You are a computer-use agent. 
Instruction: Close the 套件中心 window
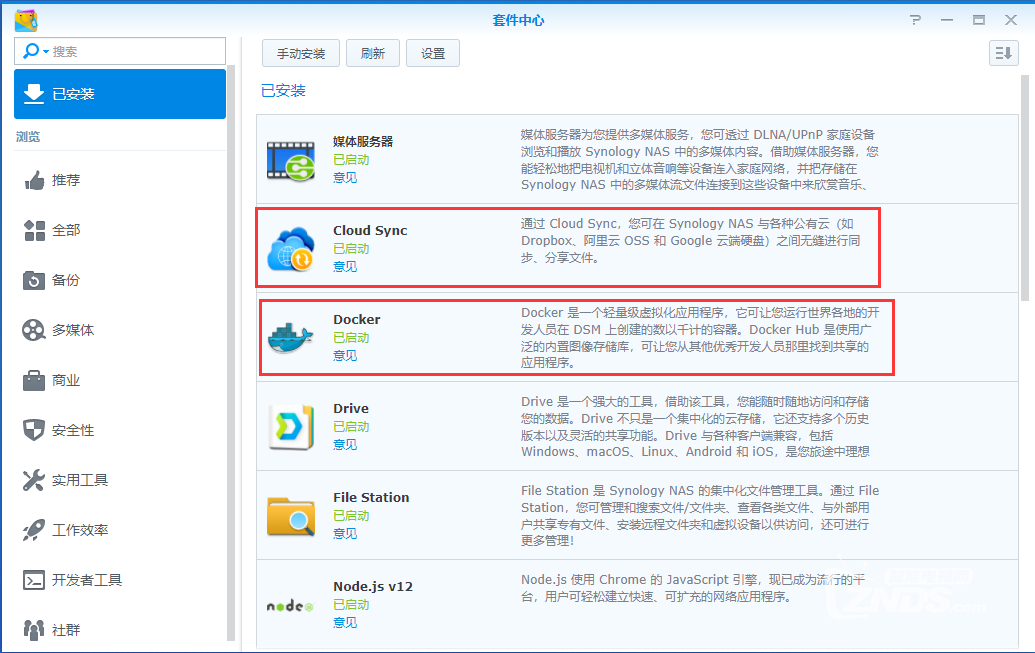[1011, 20]
